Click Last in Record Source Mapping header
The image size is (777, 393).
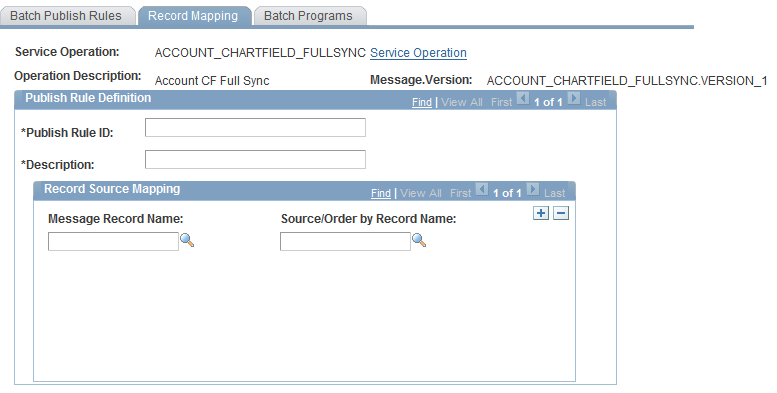[555, 193]
